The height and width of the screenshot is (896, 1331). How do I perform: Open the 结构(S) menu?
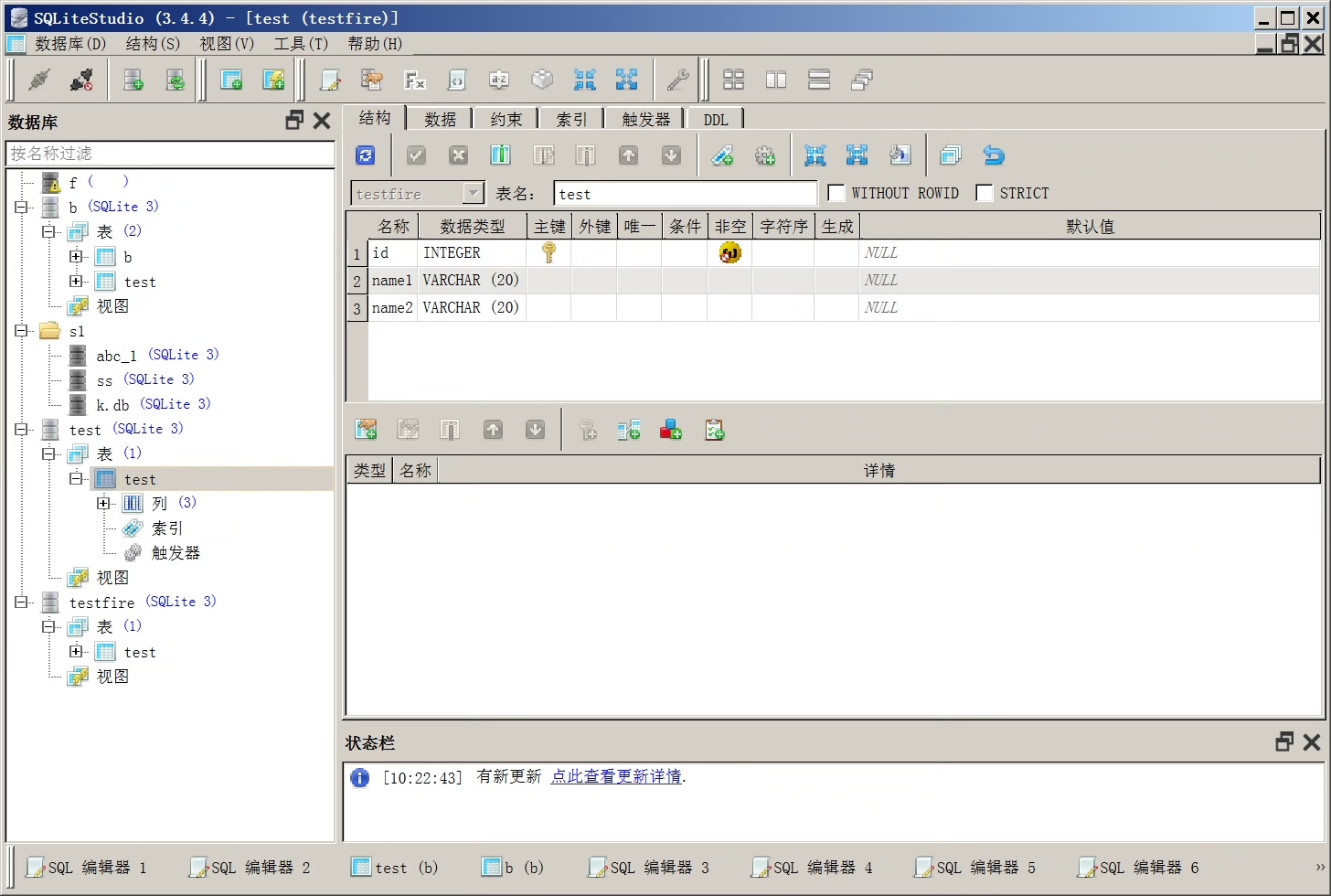click(x=153, y=44)
